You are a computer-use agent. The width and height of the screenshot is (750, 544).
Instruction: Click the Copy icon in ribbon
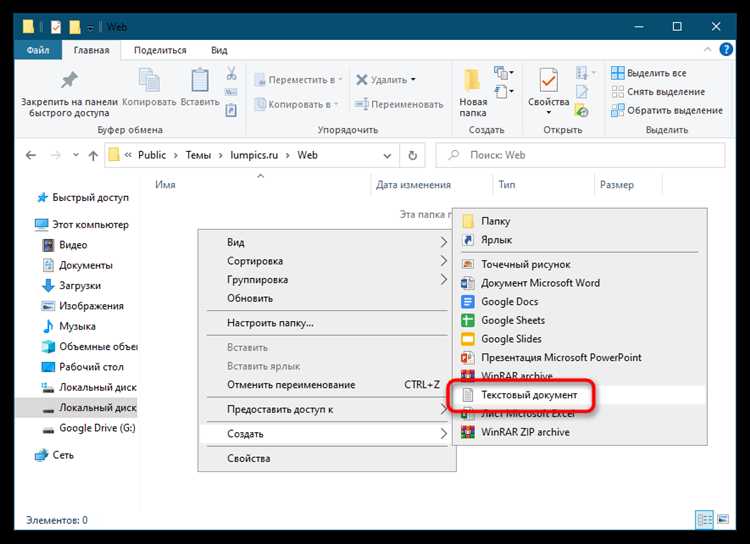point(149,80)
